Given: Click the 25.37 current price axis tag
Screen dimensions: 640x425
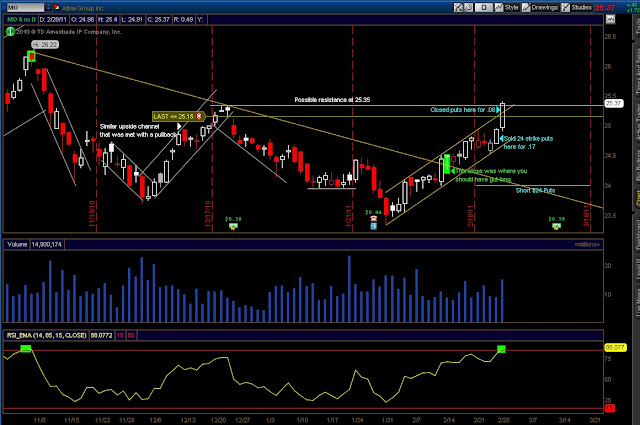Looking at the screenshot, I should [x=613, y=103].
